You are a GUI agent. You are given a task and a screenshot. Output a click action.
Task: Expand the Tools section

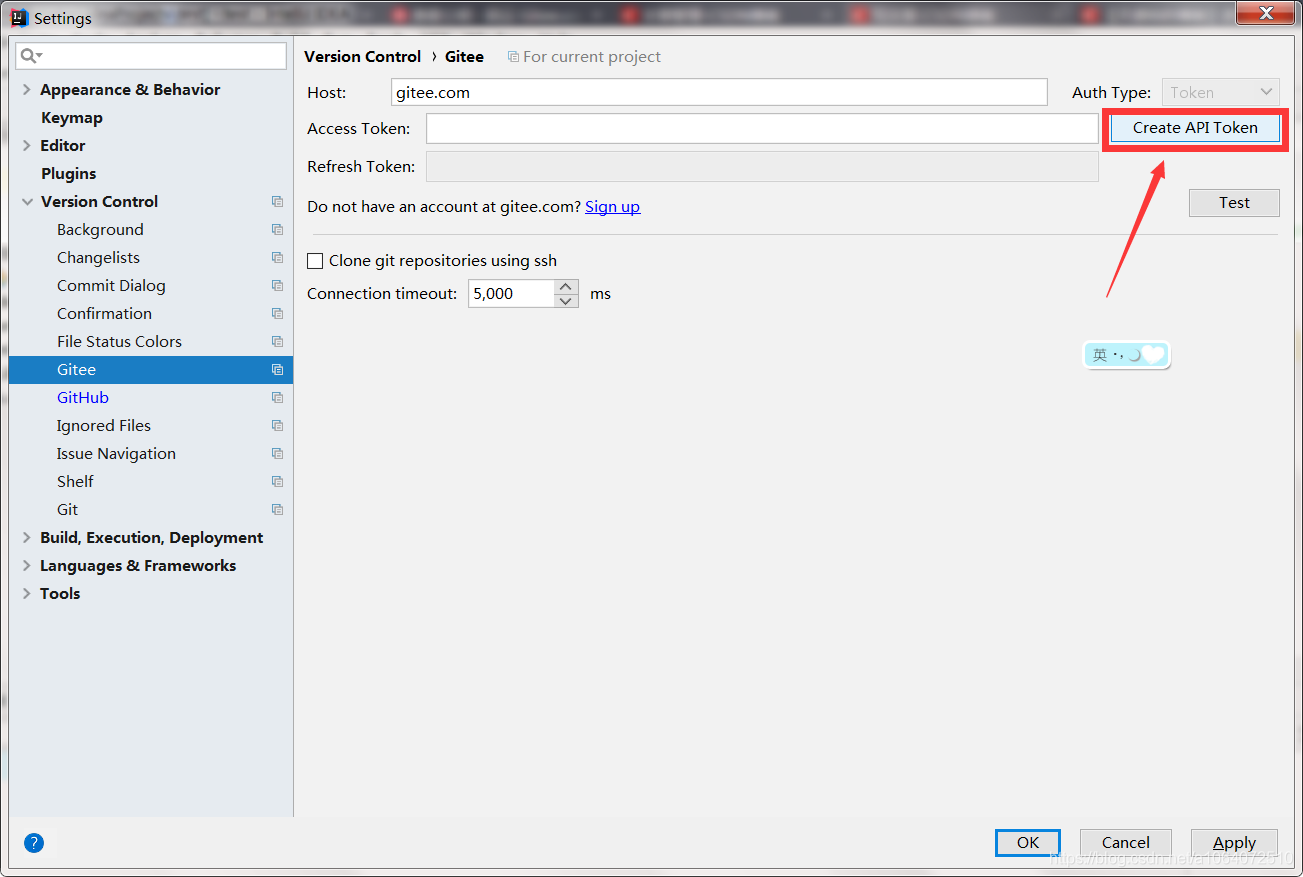click(x=27, y=594)
